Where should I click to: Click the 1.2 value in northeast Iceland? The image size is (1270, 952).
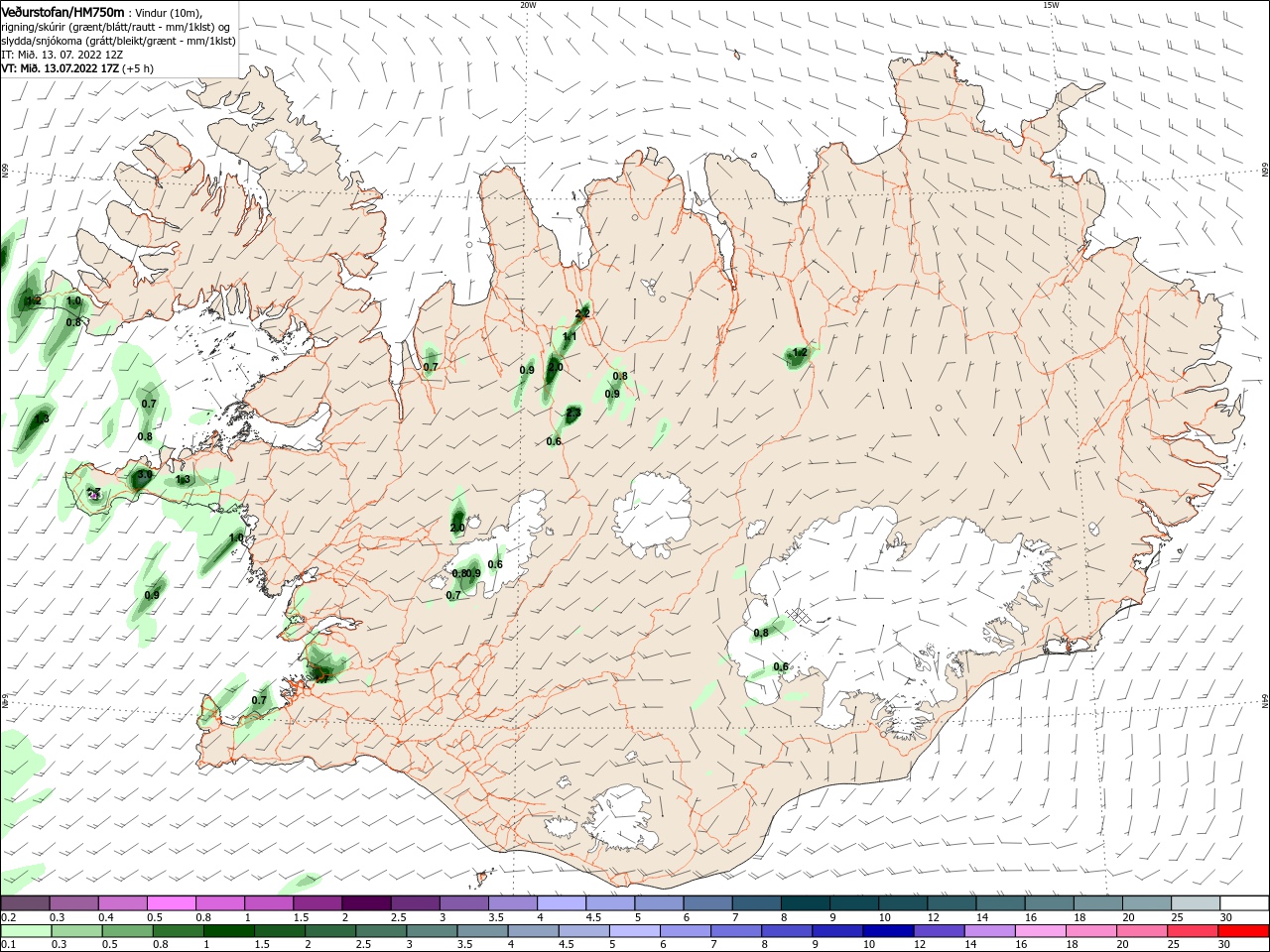(x=800, y=352)
